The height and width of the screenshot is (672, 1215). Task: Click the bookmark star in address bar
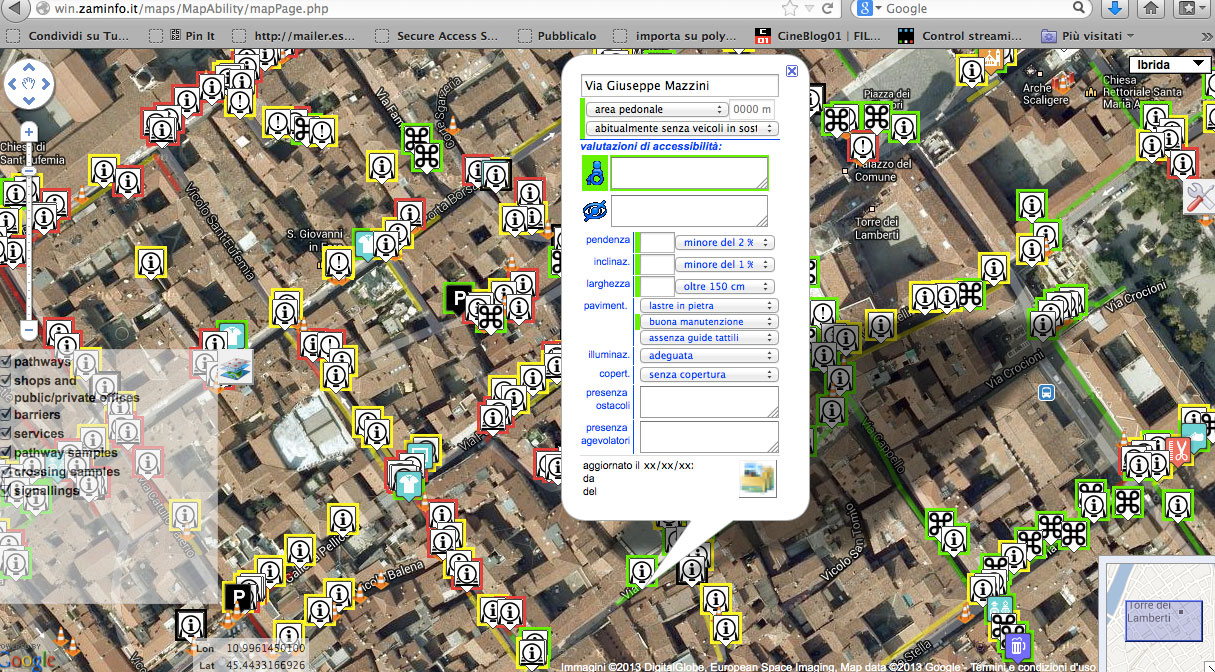pyautogui.click(x=790, y=9)
